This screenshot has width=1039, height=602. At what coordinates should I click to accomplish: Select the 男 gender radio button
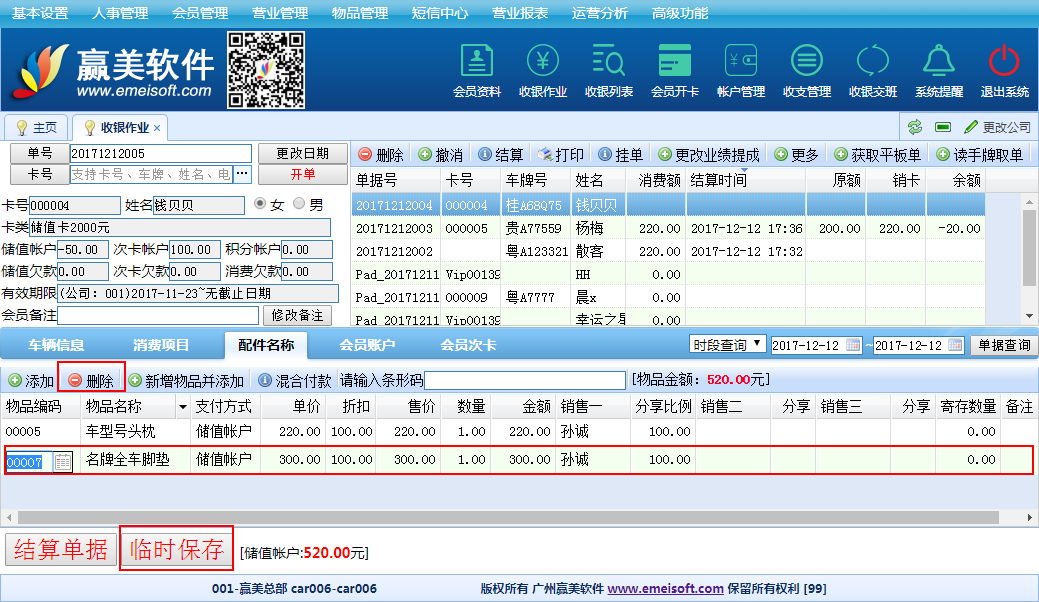click(x=299, y=204)
